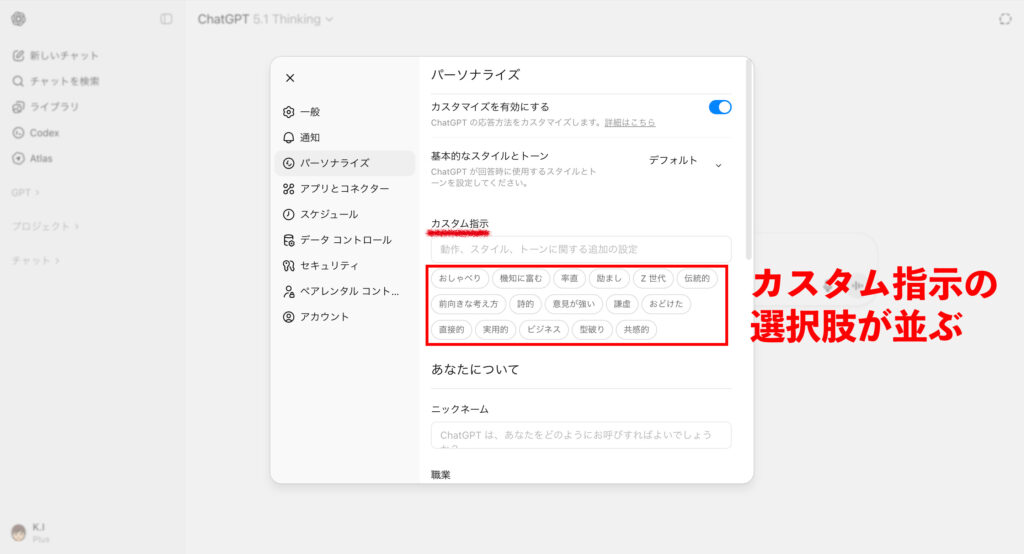Screen dimensions: 1024x554
Task: Open the ChatGPT 5.1 Thinking model selector
Action: point(265,19)
